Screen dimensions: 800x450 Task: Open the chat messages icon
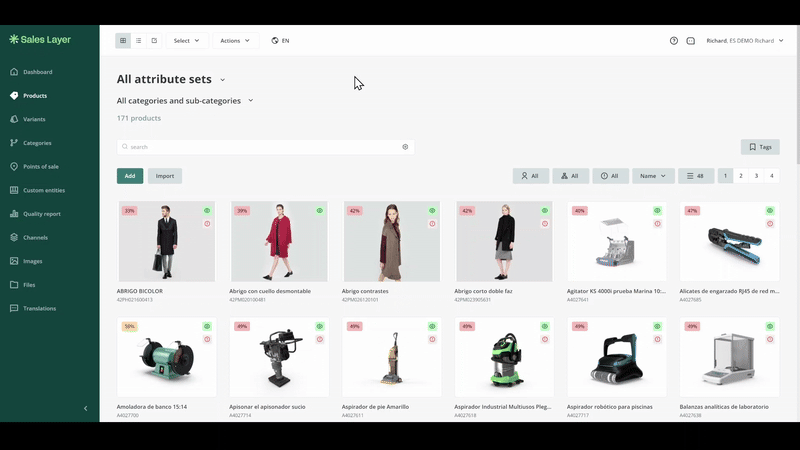tap(690, 41)
